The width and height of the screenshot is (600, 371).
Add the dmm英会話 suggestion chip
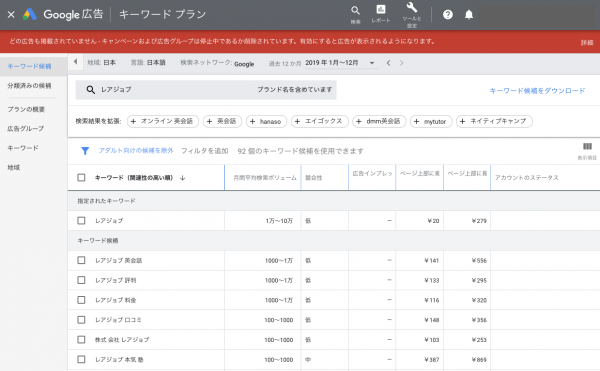(x=379, y=121)
